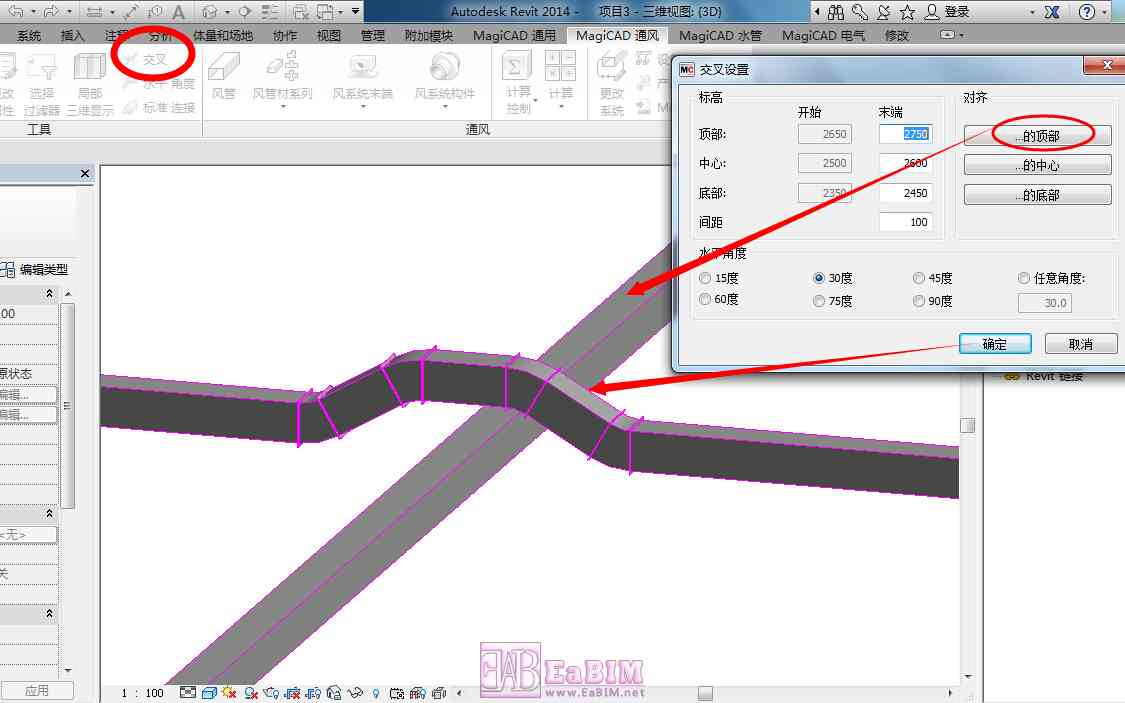1125x703 pixels.
Task: Select the 15度 angle radio button
Action: [705, 278]
